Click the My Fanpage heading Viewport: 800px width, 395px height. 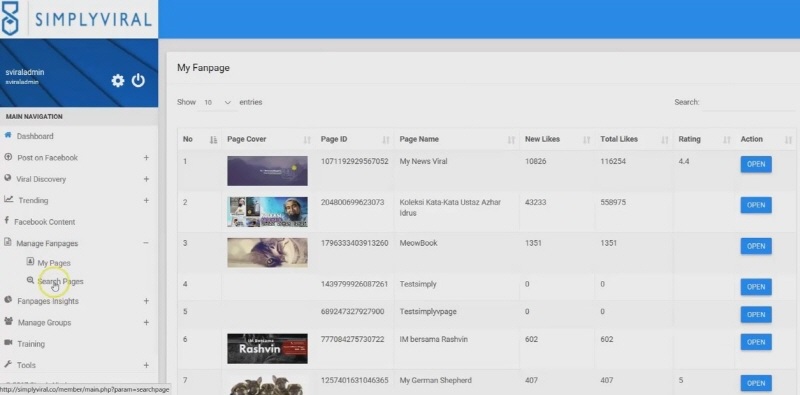[x=203, y=68]
